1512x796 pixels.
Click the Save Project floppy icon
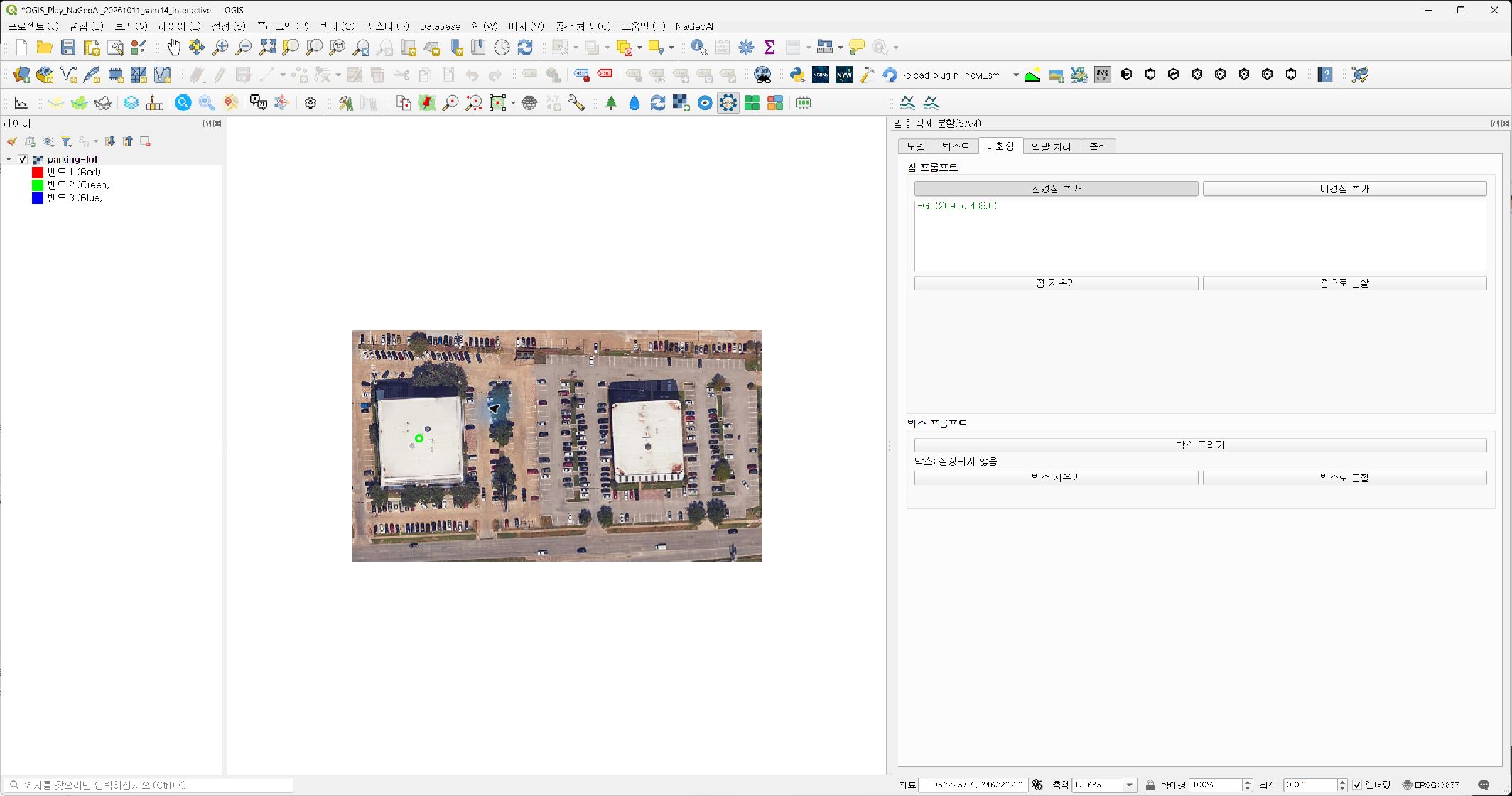(68, 48)
